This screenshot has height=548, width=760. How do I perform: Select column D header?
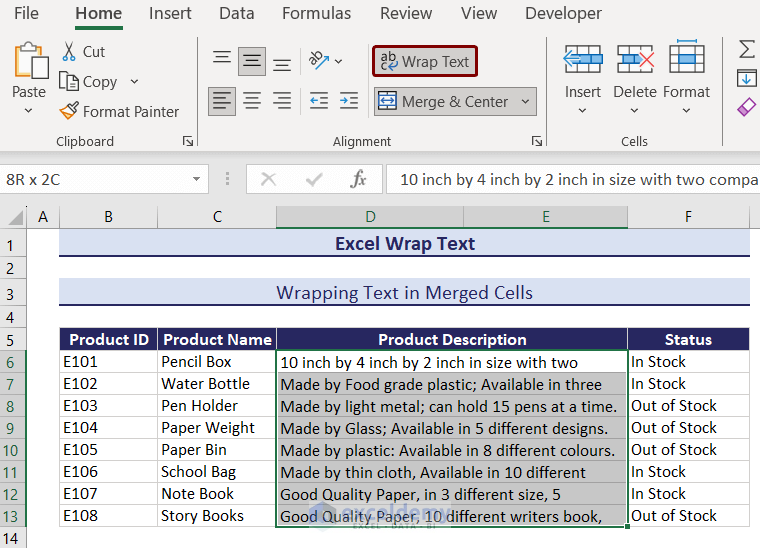tap(370, 217)
